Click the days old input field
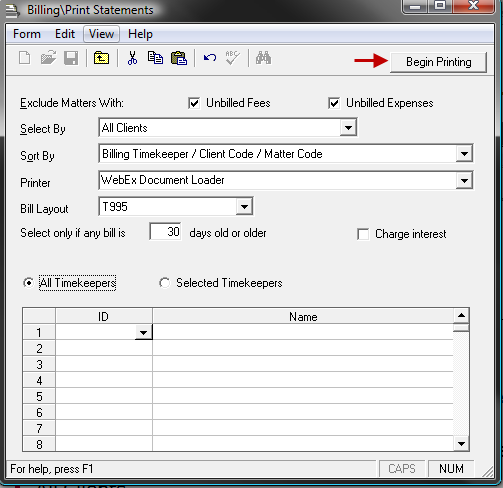503x488 pixels. pyautogui.click(x=165, y=232)
